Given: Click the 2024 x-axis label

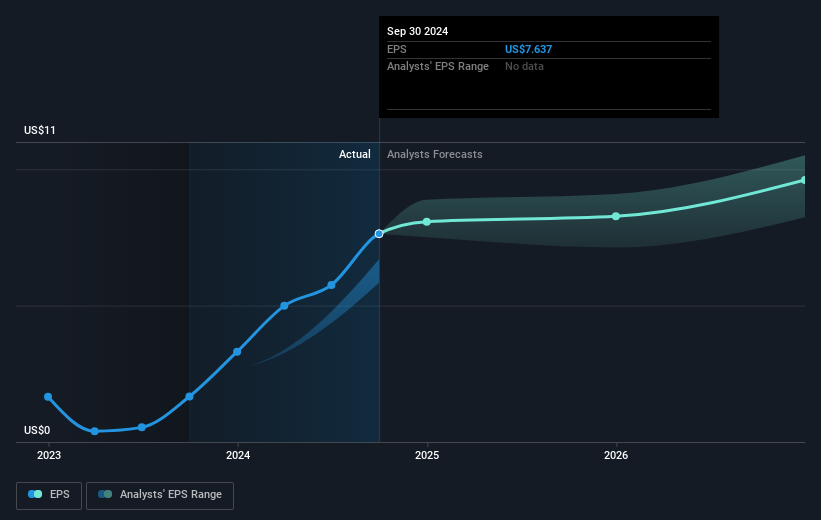Looking at the screenshot, I should (238, 456).
